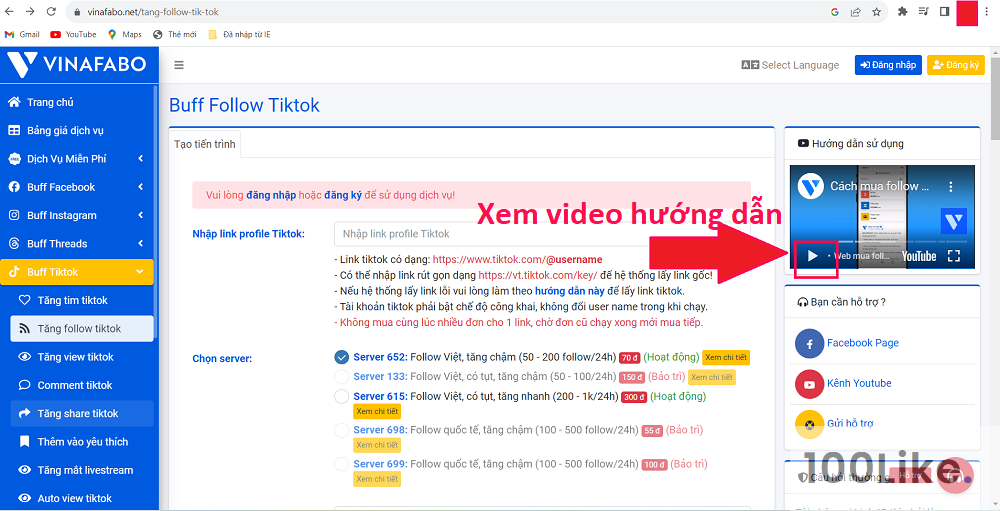This screenshot has height=511, width=1000.
Task: Open Comment tiktok
Action: (x=82, y=385)
